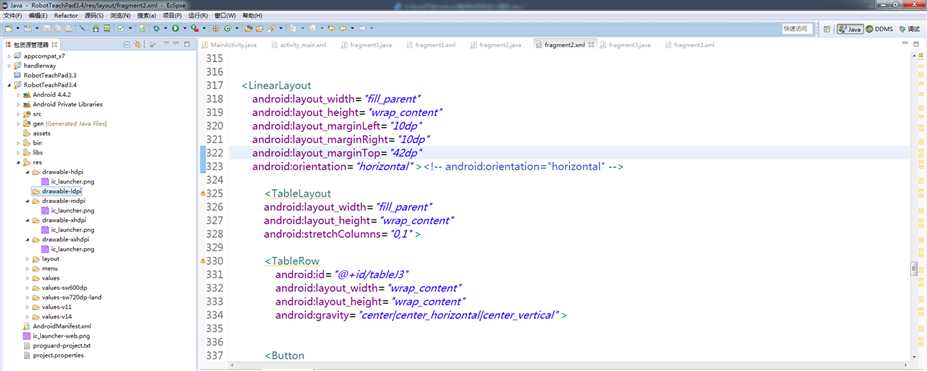The image size is (927, 371).
Task: Collapse the RobotTeachPad3.4 project
Action: tap(9, 85)
